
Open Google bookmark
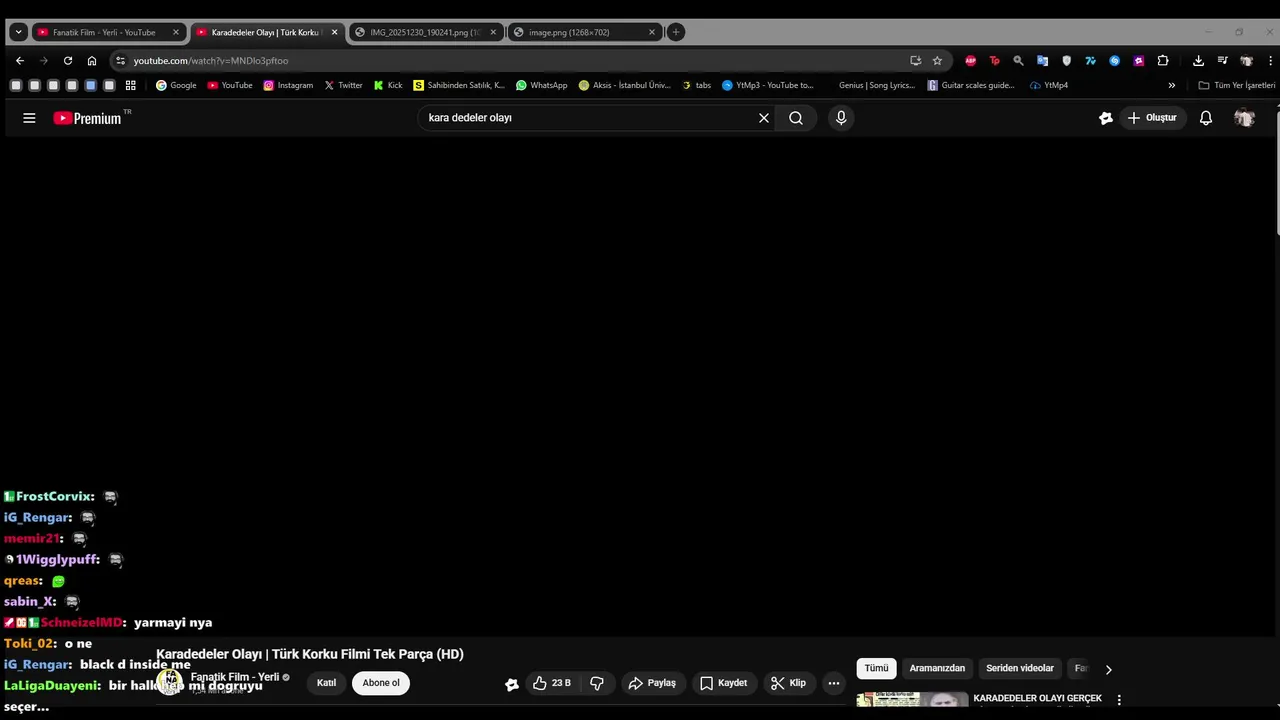point(176,85)
